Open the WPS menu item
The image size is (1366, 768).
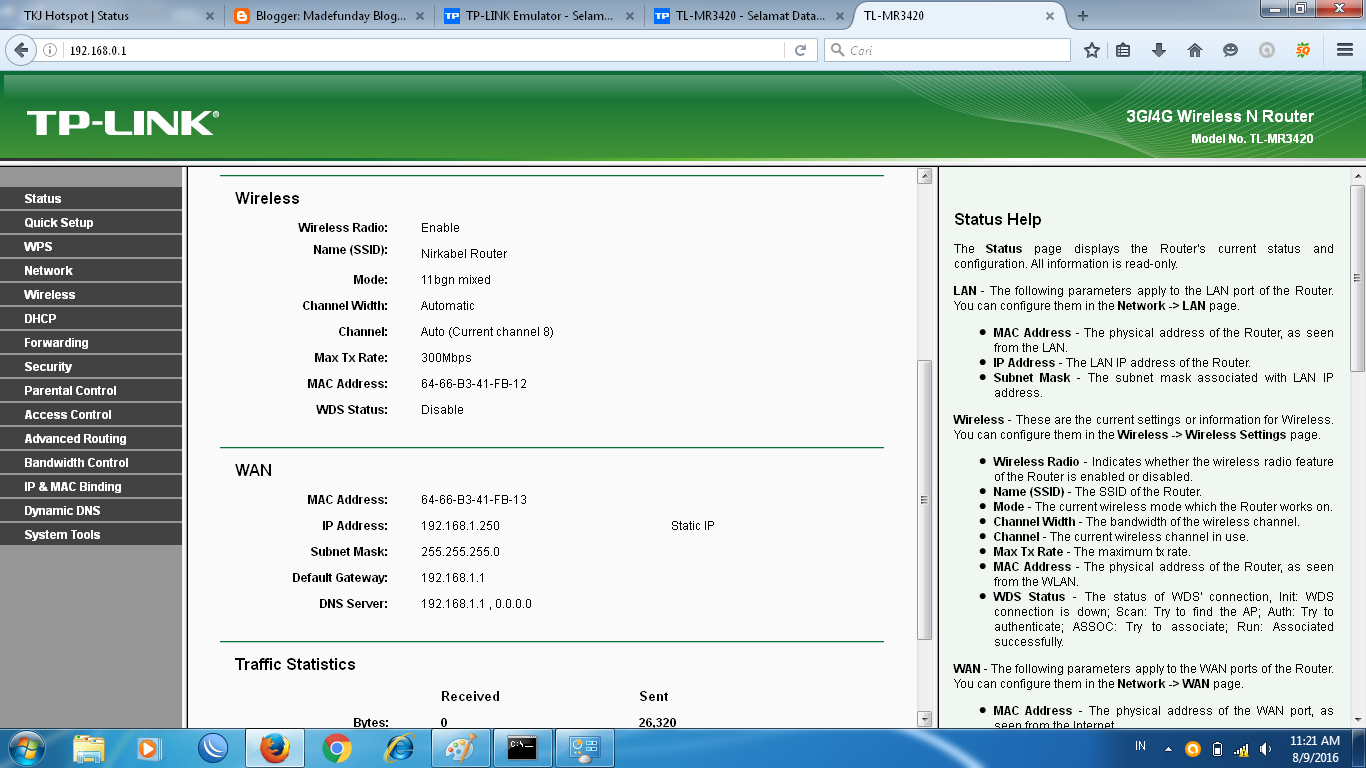[91, 247]
